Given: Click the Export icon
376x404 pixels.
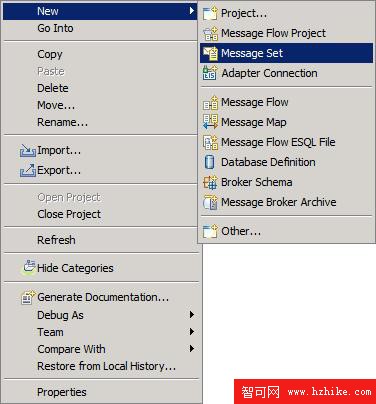Looking at the screenshot, I should pos(28,170).
